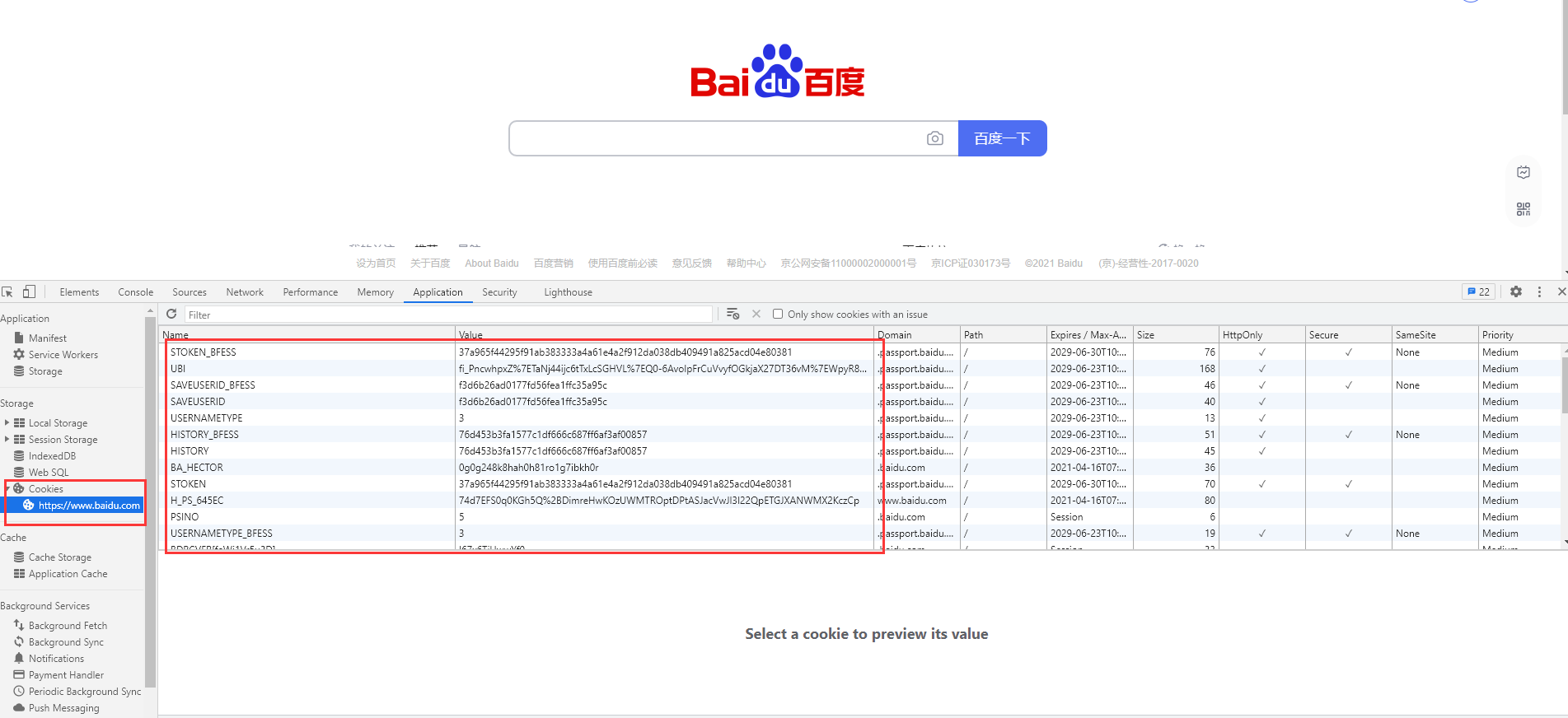Toggle the device toolbar icon
The image size is (1568, 718).
click(29, 292)
